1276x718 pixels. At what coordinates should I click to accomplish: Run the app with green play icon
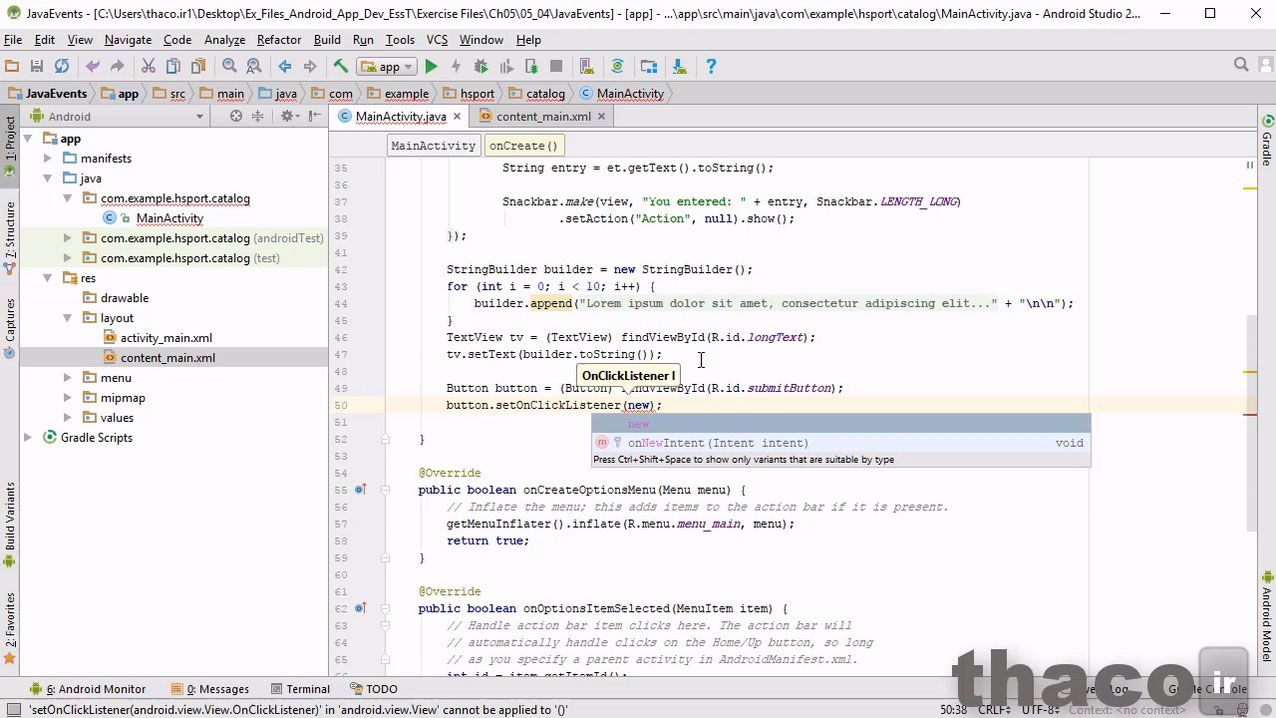(x=431, y=66)
